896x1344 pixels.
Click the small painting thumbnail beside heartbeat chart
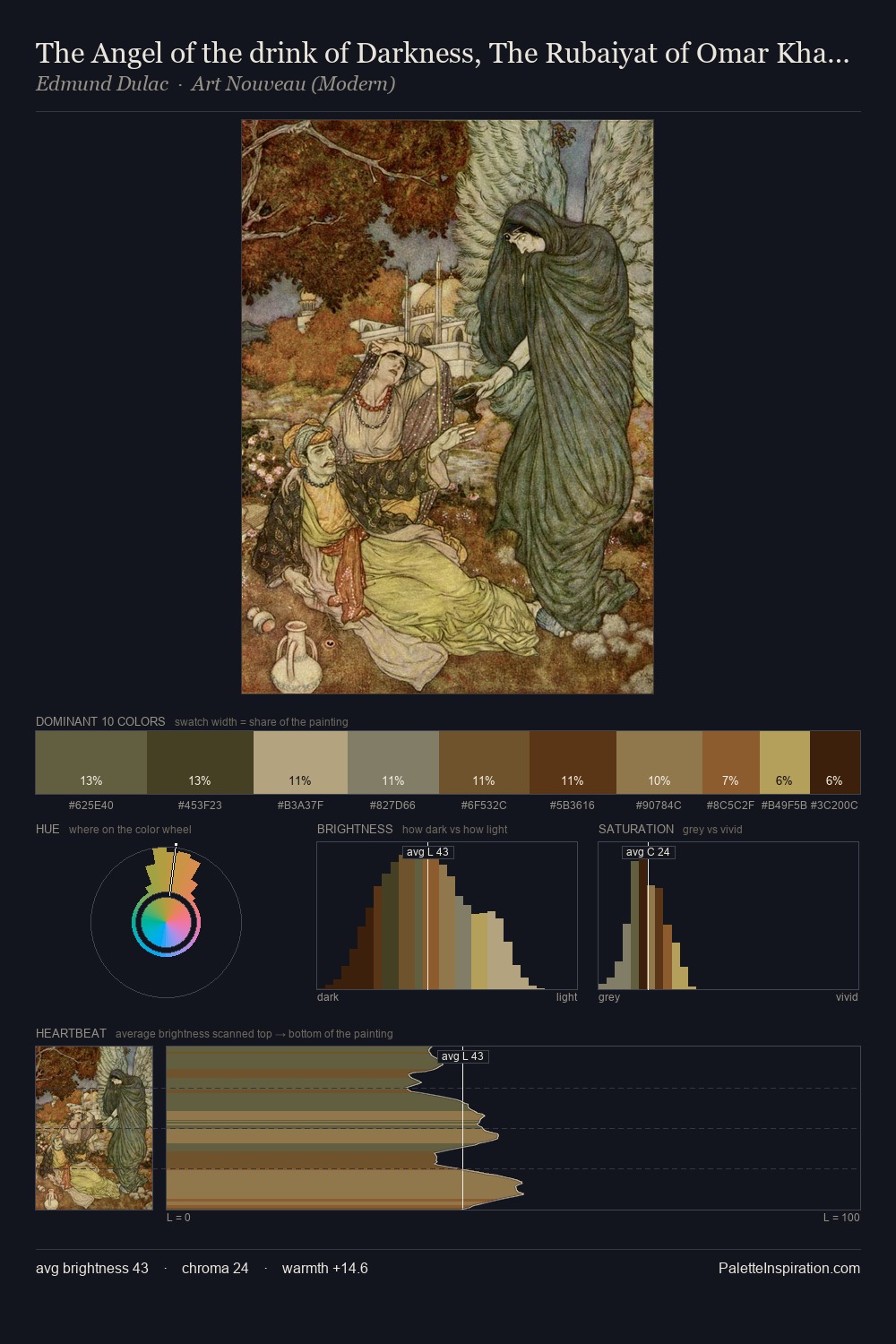tap(94, 1128)
